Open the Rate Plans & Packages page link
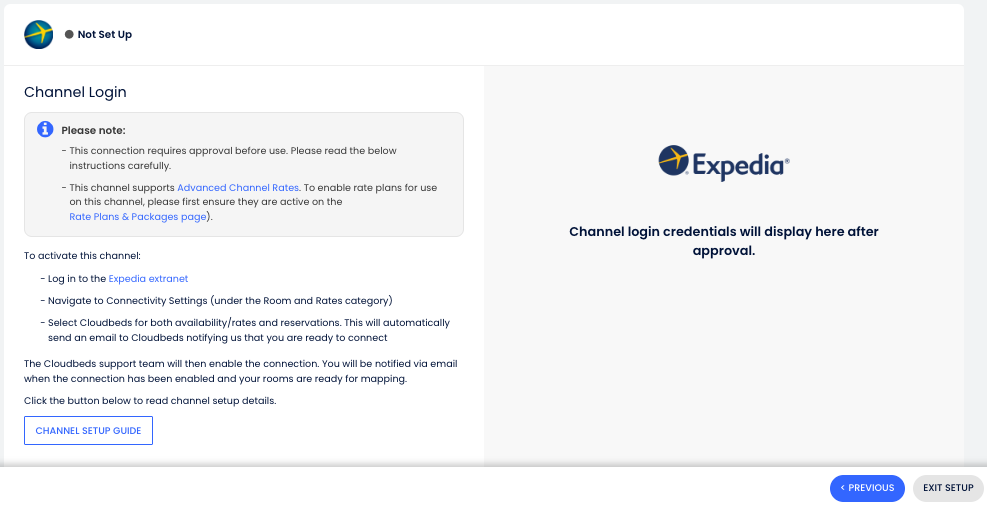This screenshot has width=987, height=507. coord(137,216)
